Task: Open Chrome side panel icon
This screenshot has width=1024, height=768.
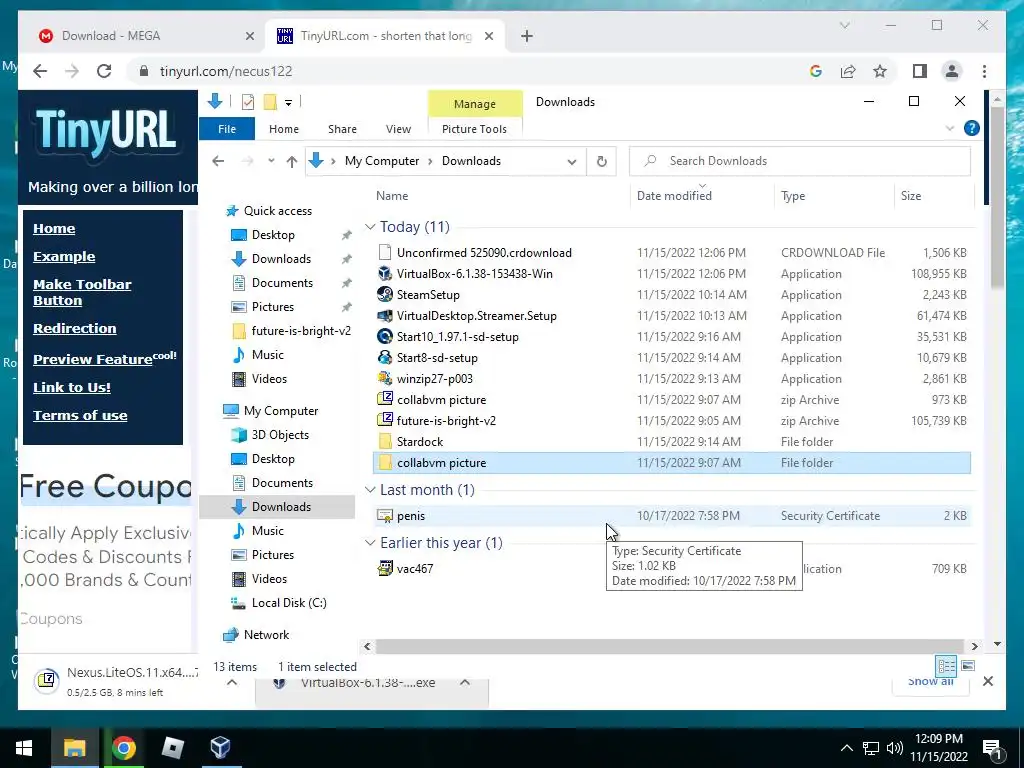Action: pos(920,71)
